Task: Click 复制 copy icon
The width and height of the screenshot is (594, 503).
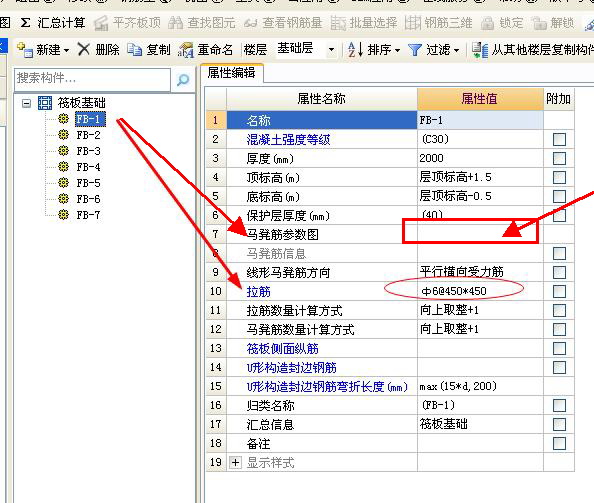Action: [134, 50]
